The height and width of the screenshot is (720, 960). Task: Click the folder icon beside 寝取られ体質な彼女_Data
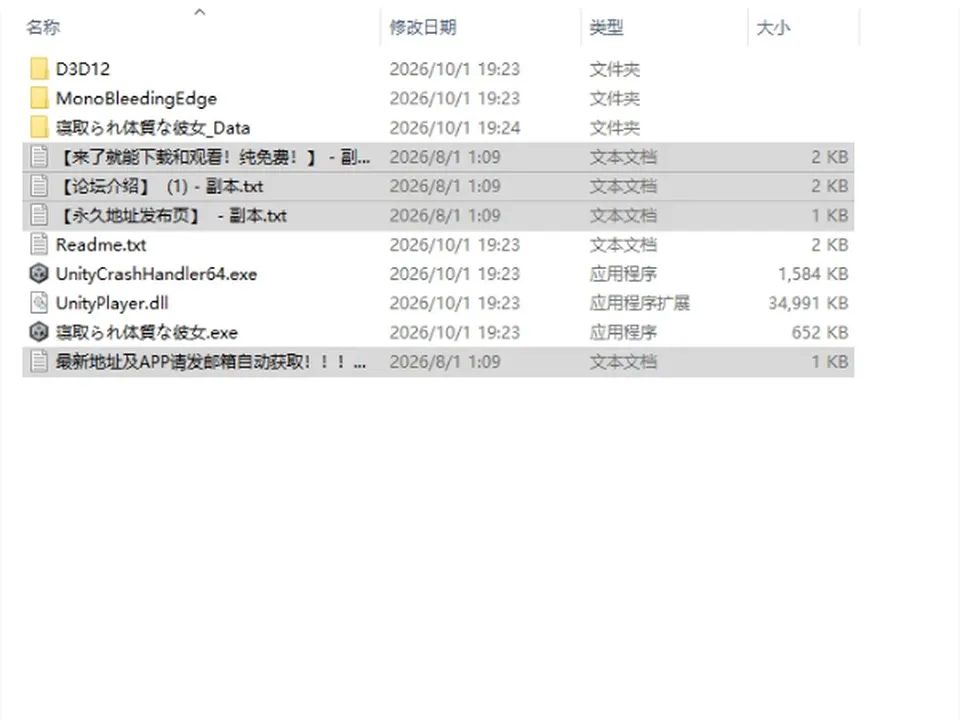click(39, 127)
